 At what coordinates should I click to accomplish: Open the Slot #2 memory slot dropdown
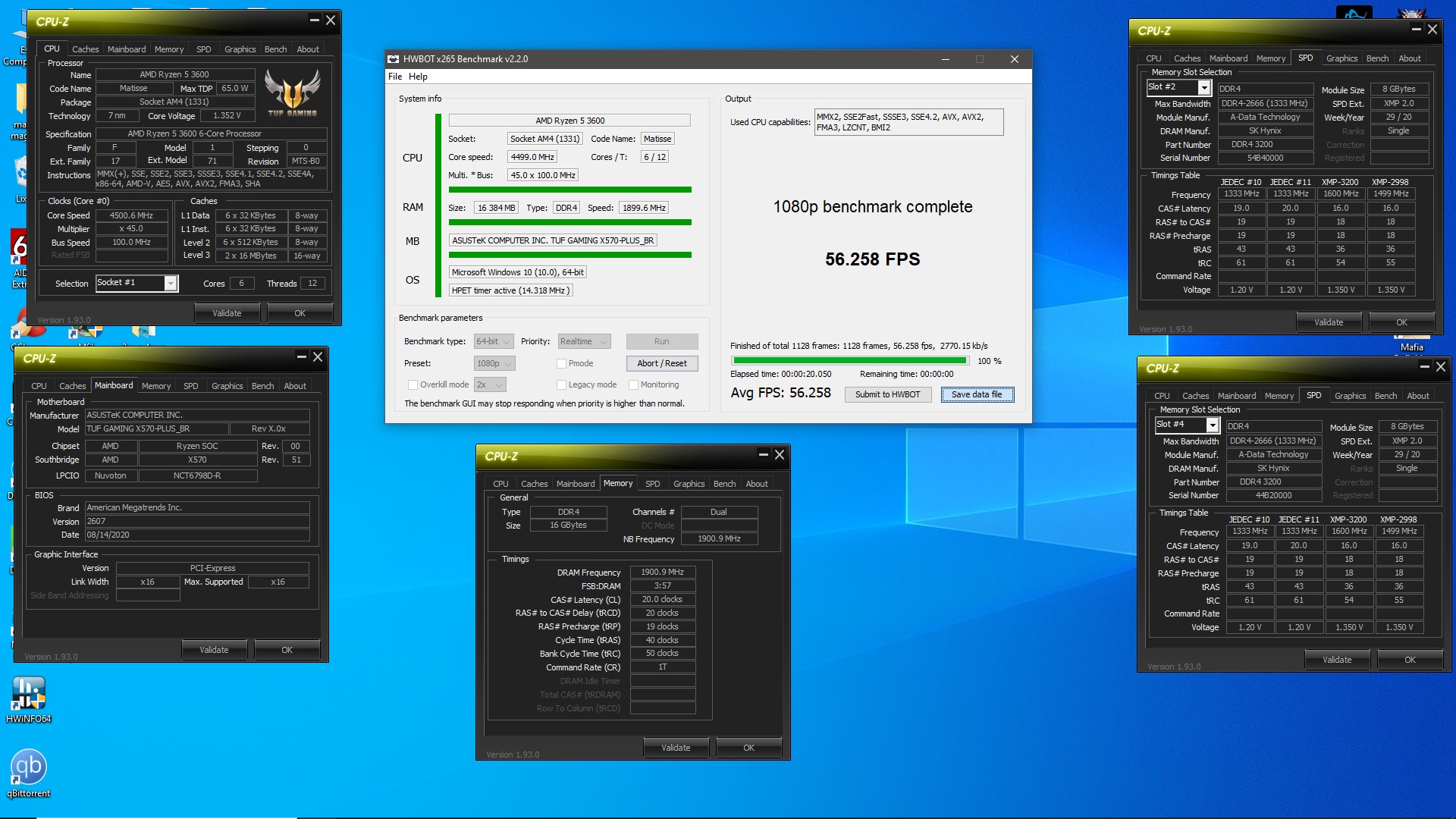pyautogui.click(x=1178, y=87)
